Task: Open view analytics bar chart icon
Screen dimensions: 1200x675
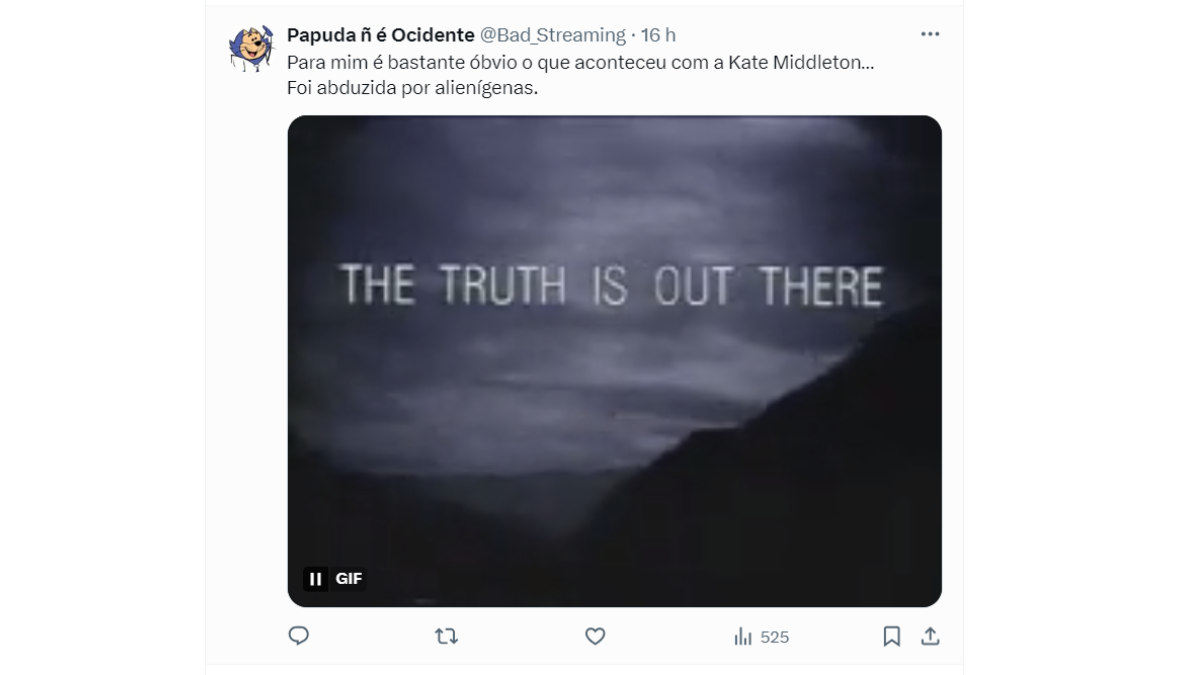Action: click(x=743, y=636)
